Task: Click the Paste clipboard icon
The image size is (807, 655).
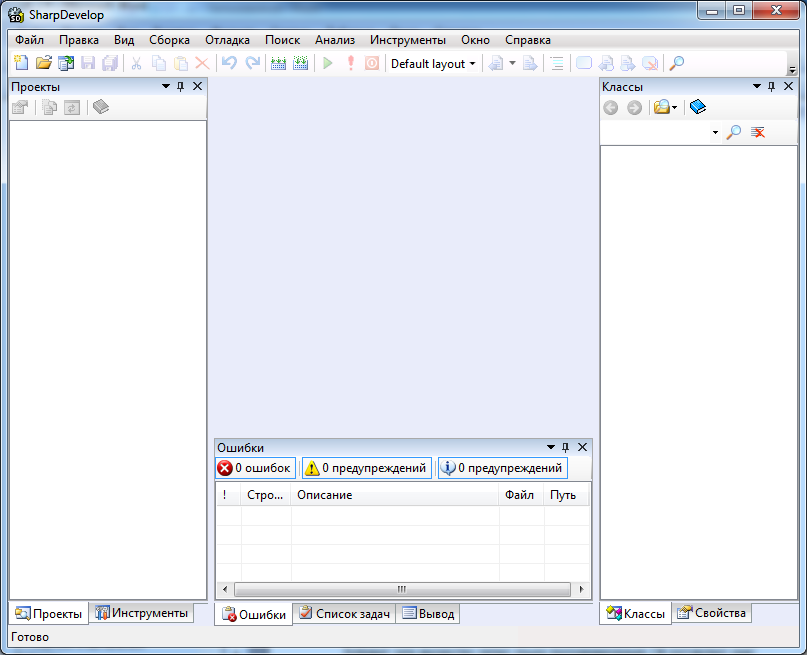Action: (181, 63)
